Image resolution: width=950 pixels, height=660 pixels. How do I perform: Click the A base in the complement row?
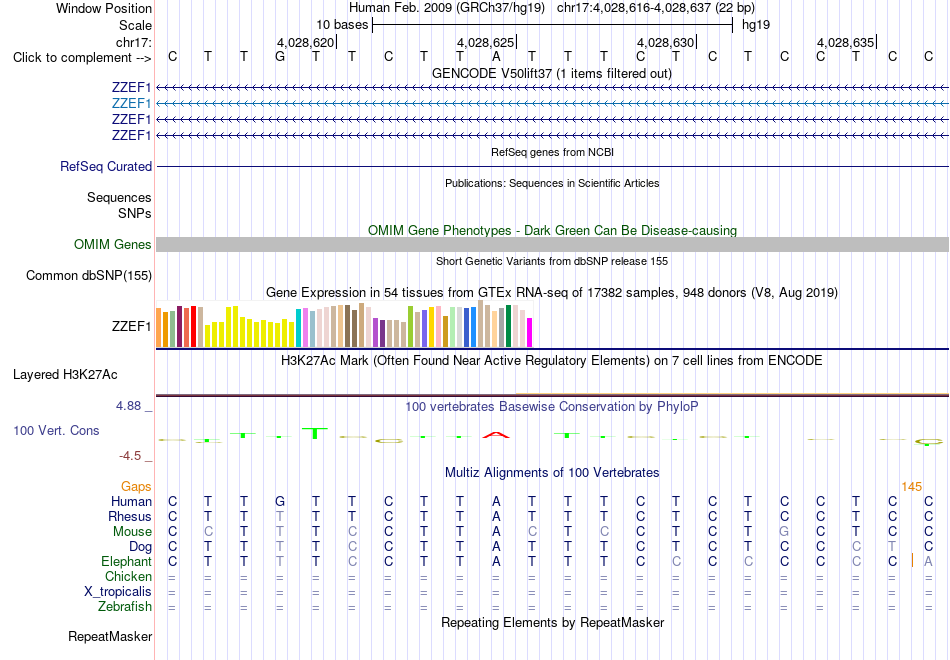(496, 56)
